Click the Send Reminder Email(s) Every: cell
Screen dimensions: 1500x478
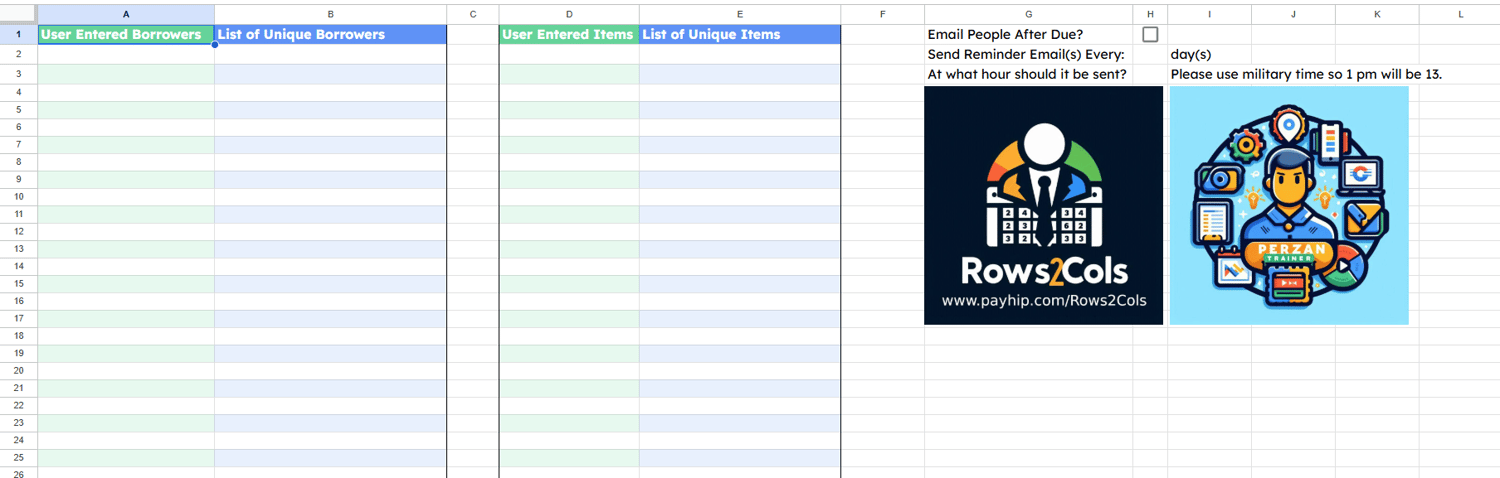(x=1026, y=54)
